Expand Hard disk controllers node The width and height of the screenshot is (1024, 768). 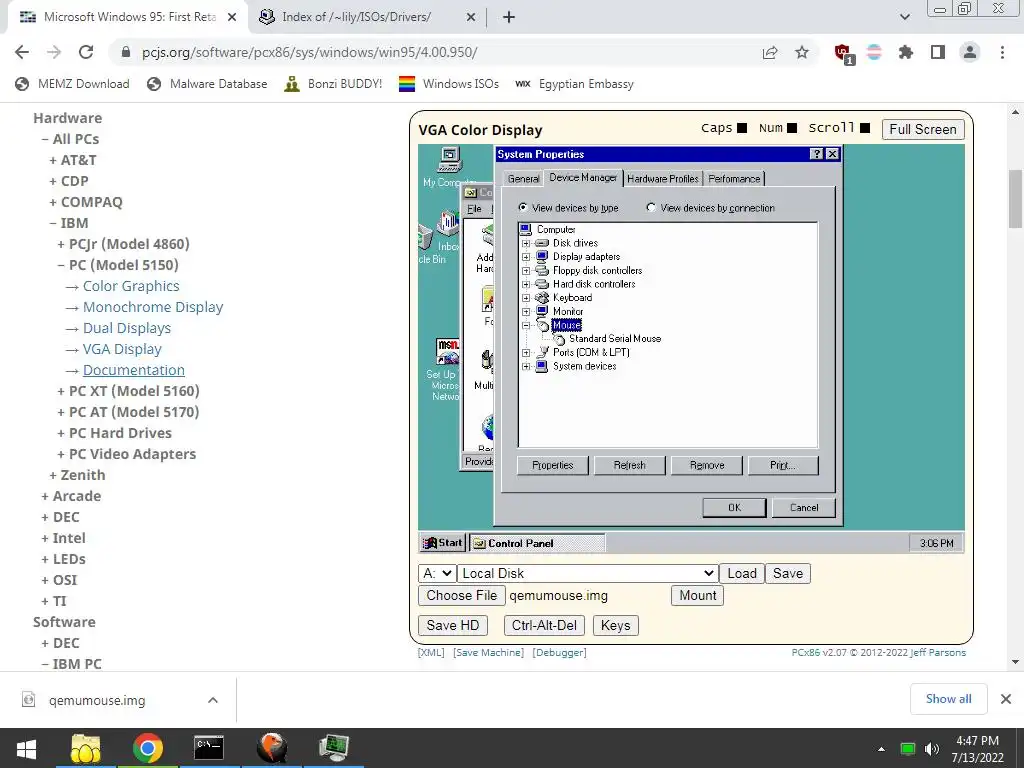point(526,284)
